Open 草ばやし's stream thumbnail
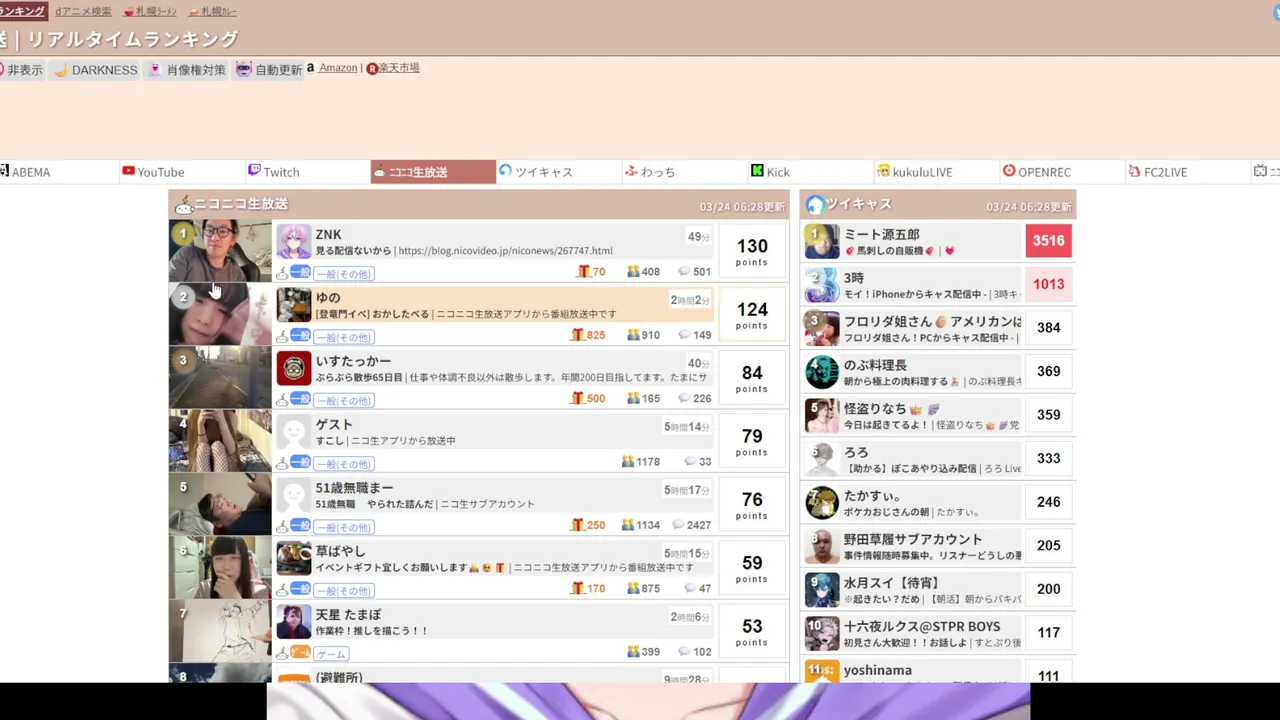The image size is (1280, 720). point(220,567)
